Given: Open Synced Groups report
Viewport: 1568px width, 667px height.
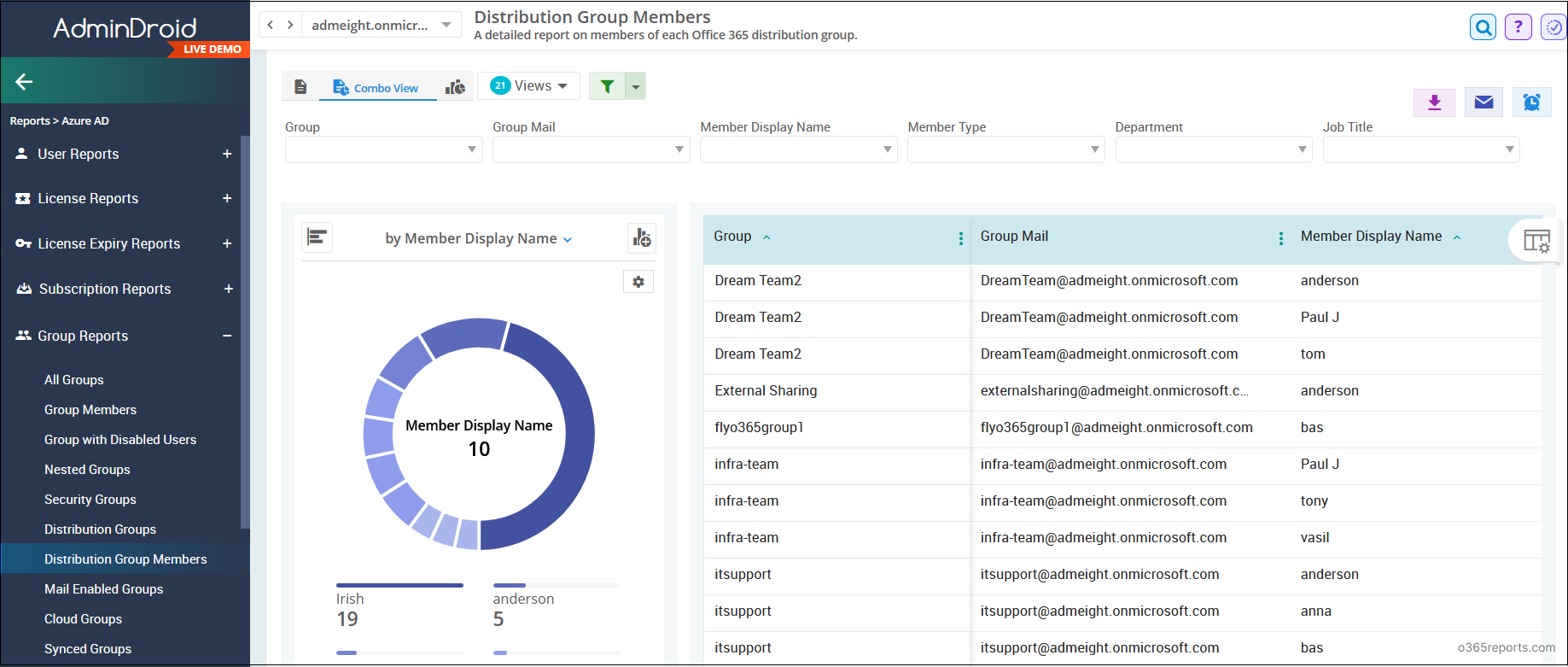Looking at the screenshot, I should click(88, 649).
